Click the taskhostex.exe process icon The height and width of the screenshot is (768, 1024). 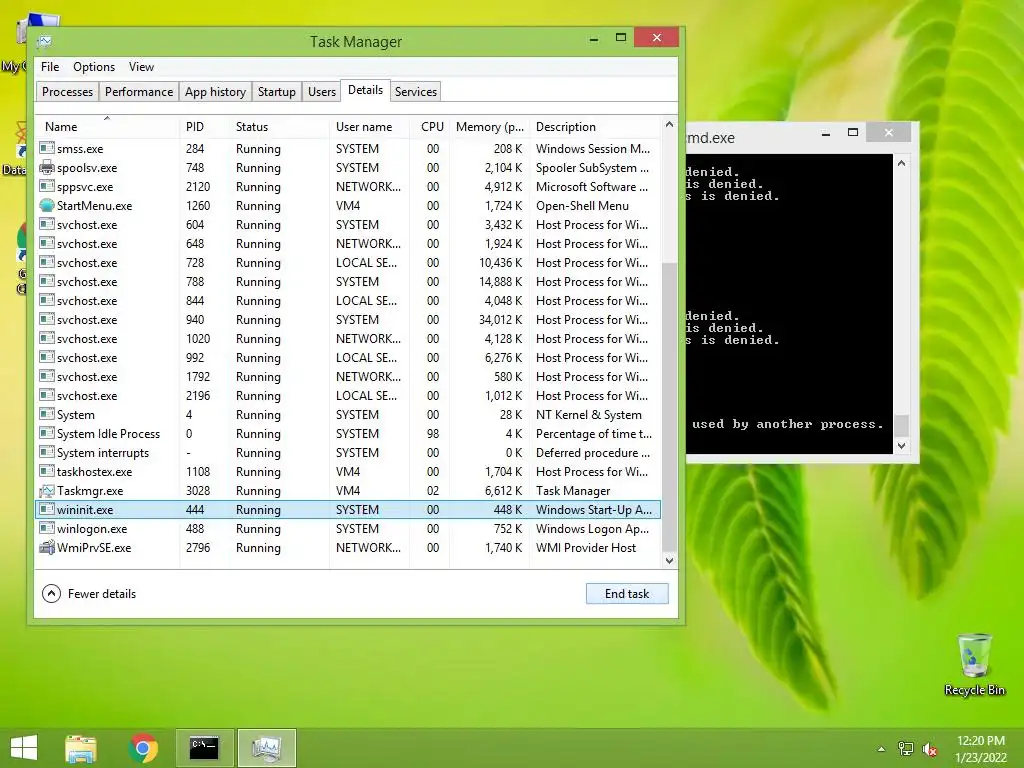tap(46, 472)
